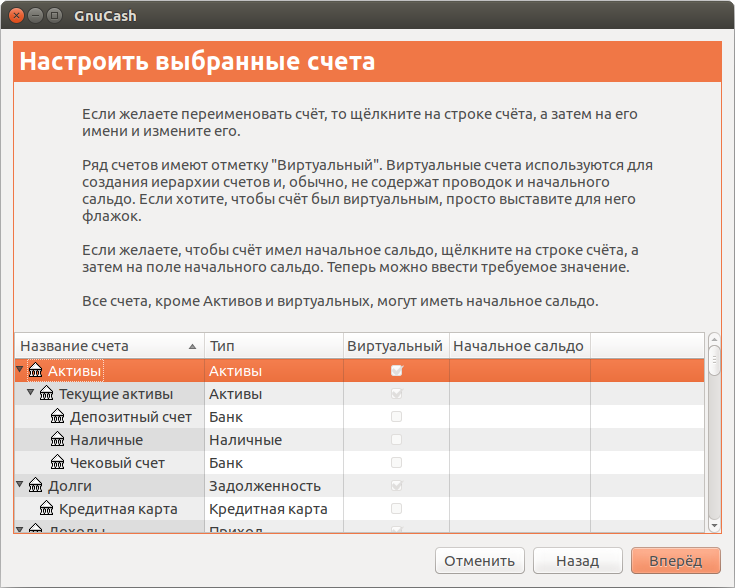Cancel the wizard with Отменить
The image size is (735, 588).
click(480, 561)
